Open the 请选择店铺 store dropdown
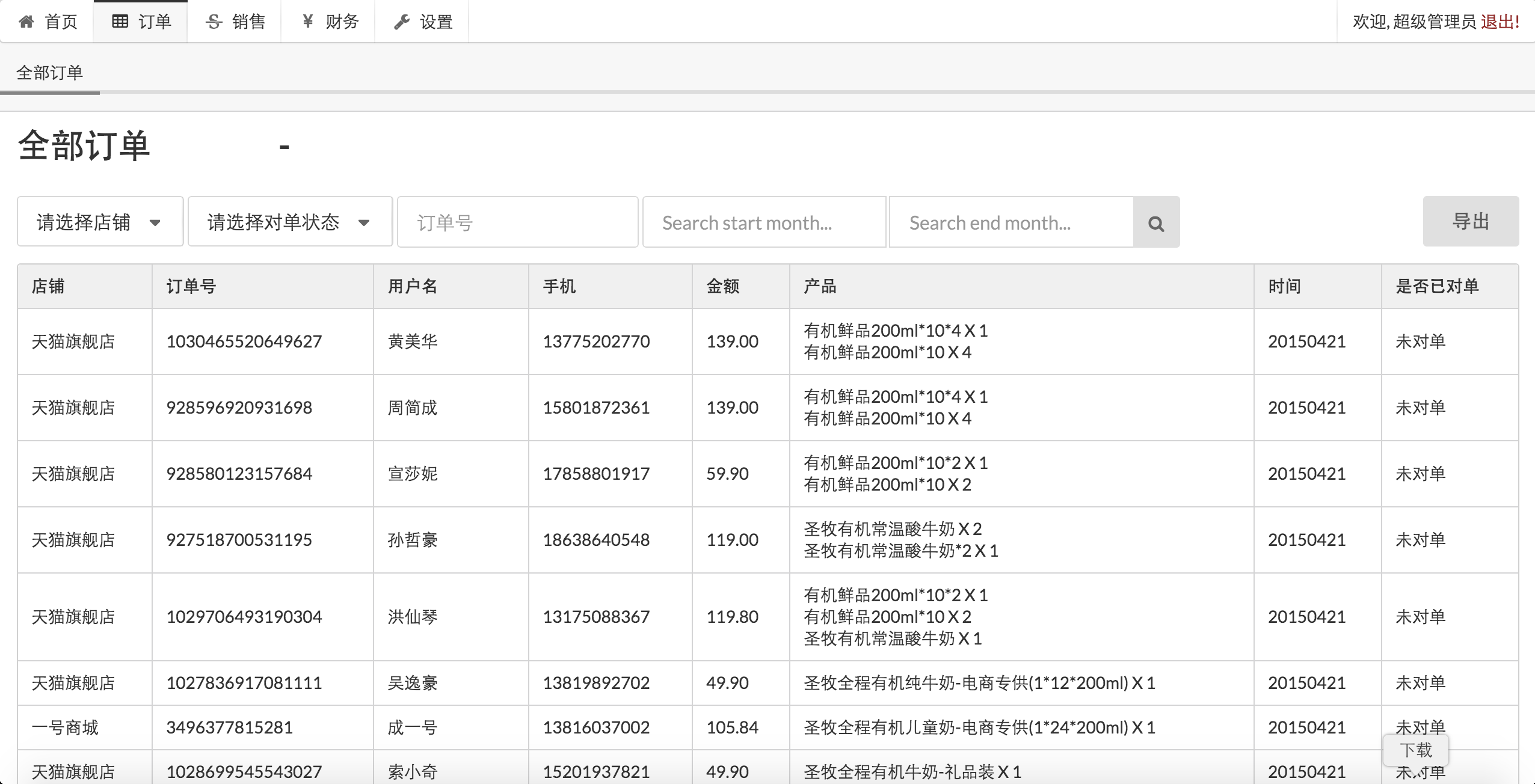This screenshot has height=784, width=1535. (x=84, y=222)
